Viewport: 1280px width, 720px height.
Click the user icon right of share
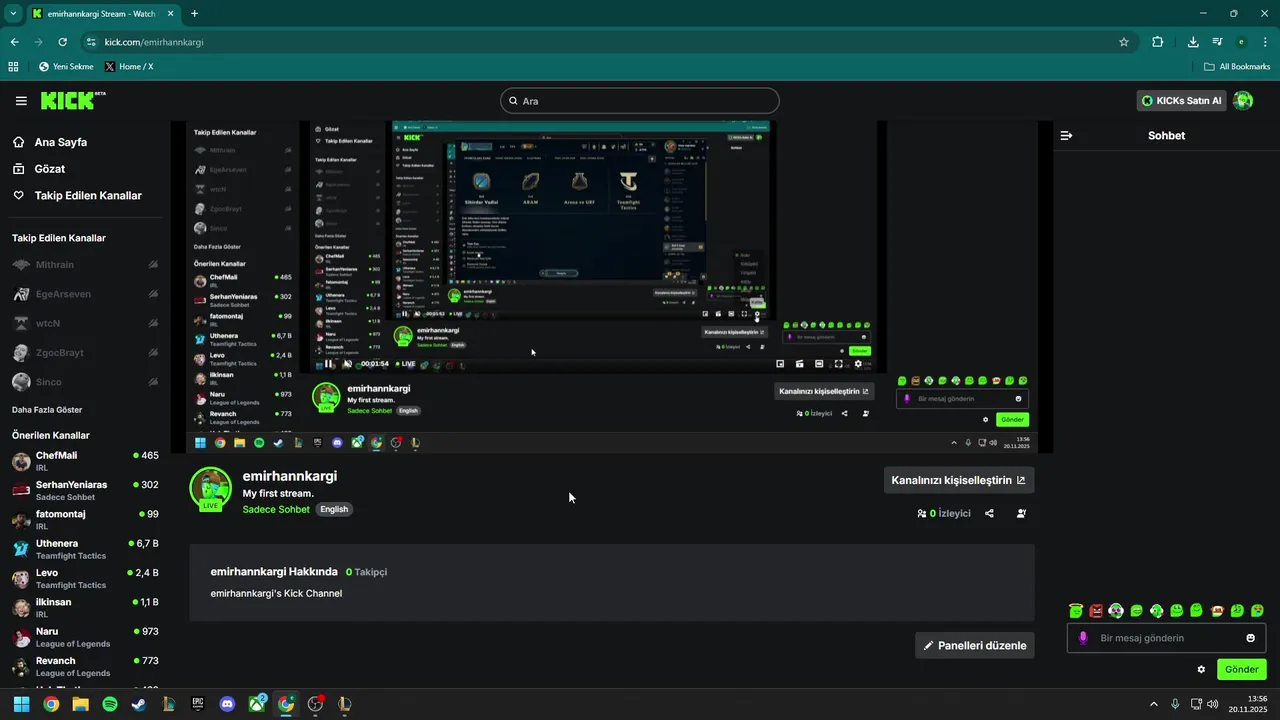1021,513
